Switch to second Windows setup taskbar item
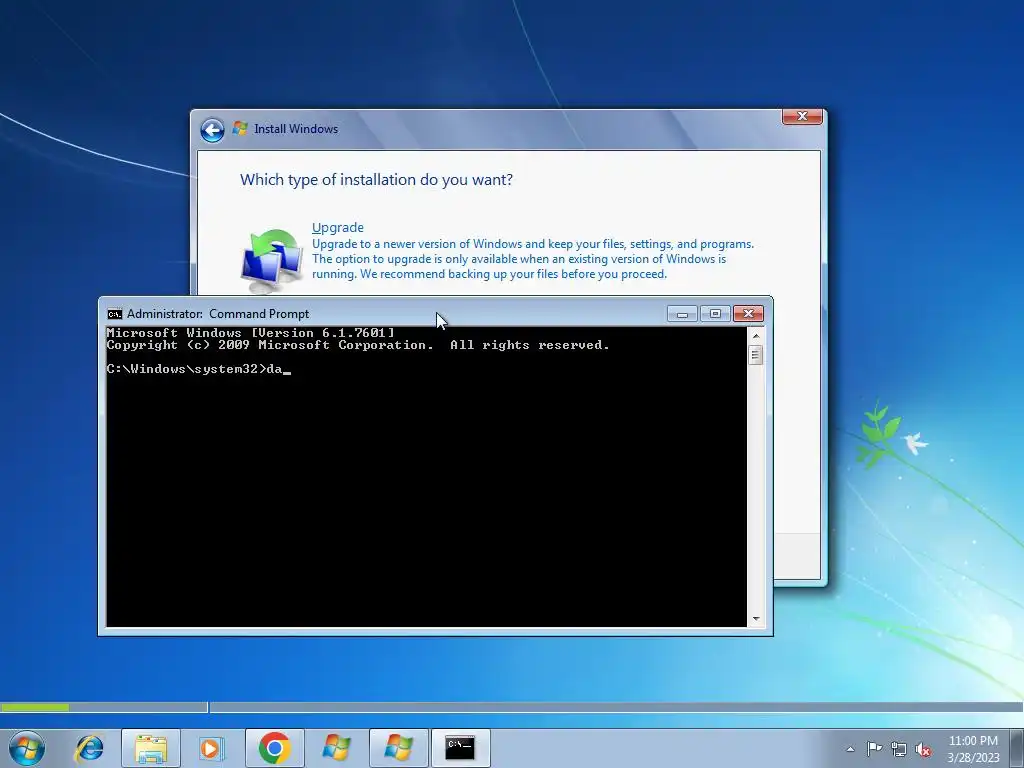 [x=398, y=748]
